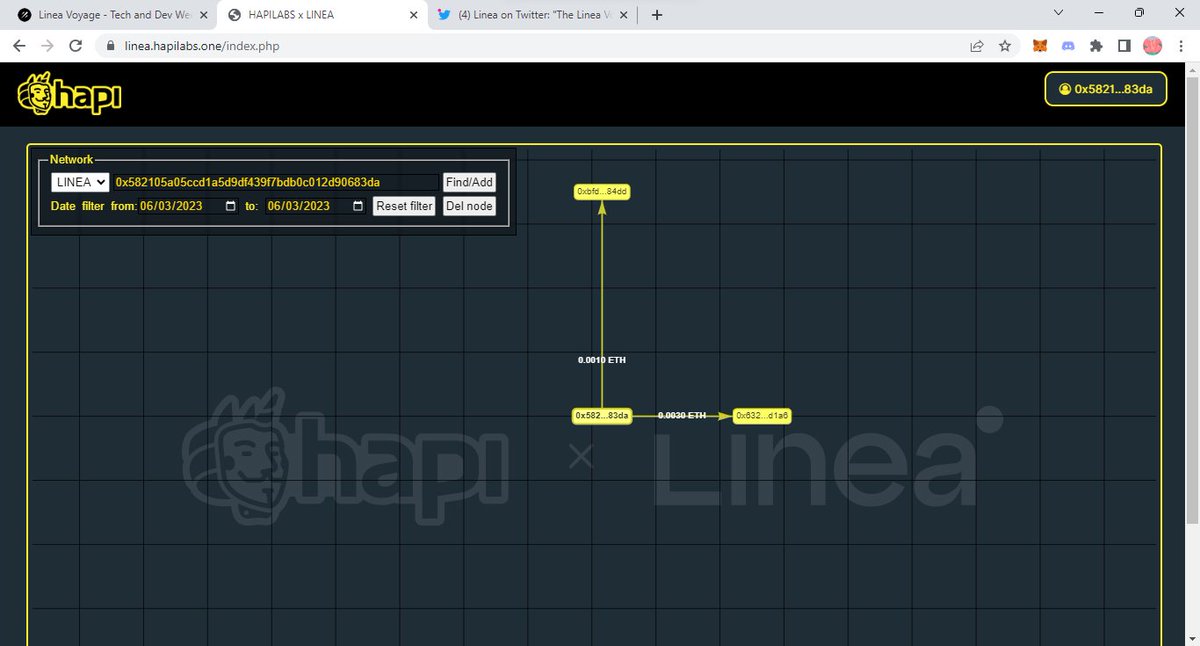Bookmark this page with the star icon
1200x646 pixels.
pos(1003,46)
